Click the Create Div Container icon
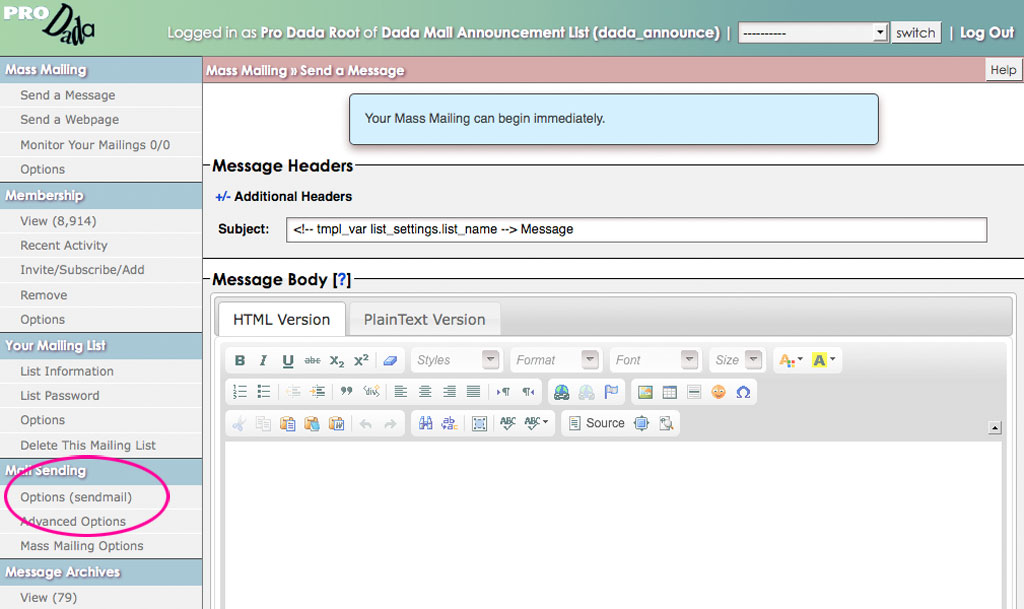The height and width of the screenshot is (609, 1024). point(371,392)
